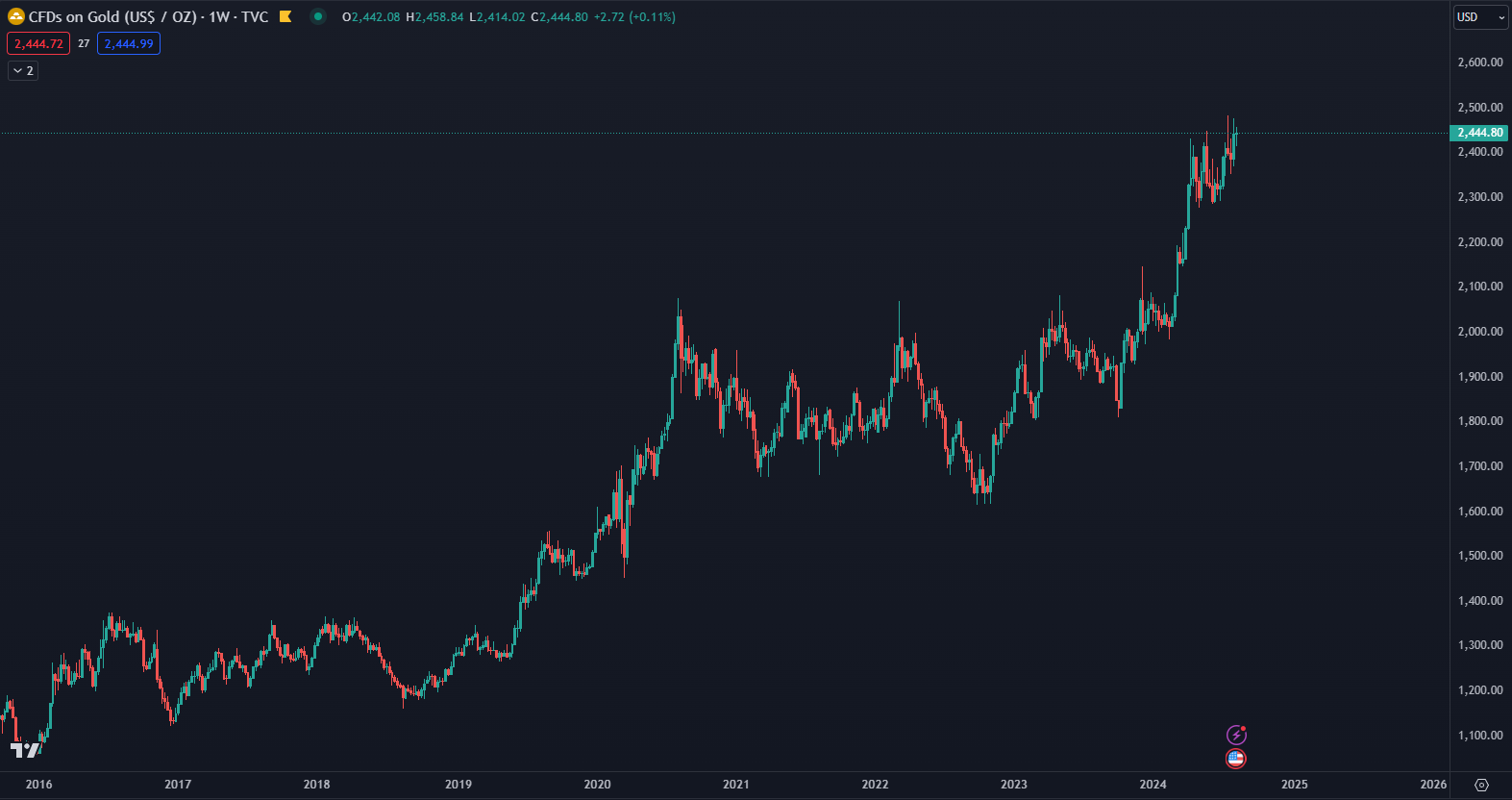Click the TVC exchange label in title
Image resolution: width=1512 pixels, height=800 pixels.
tap(255, 16)
